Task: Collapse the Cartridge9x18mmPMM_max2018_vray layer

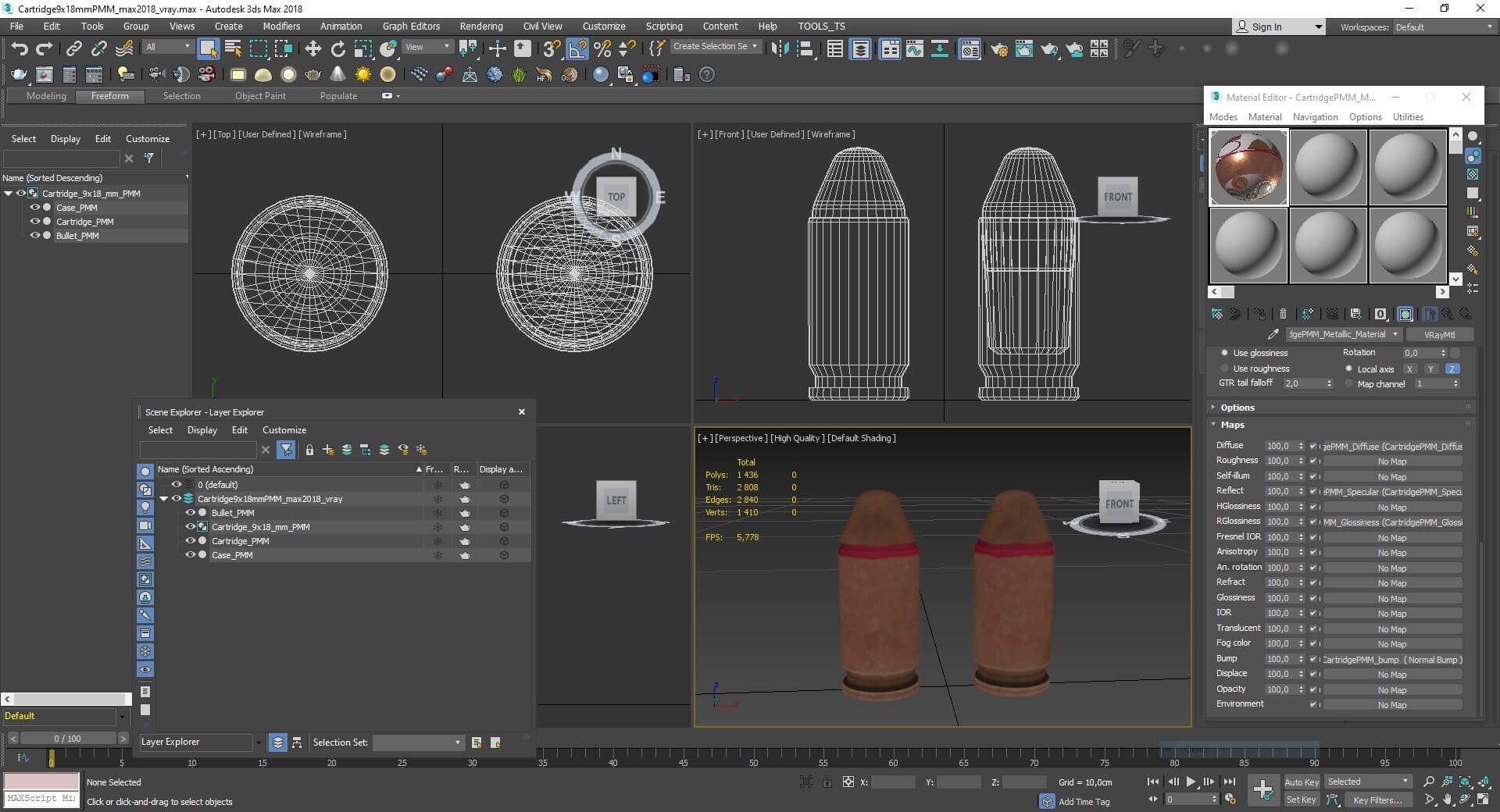Action: click(x=164, y=499)
